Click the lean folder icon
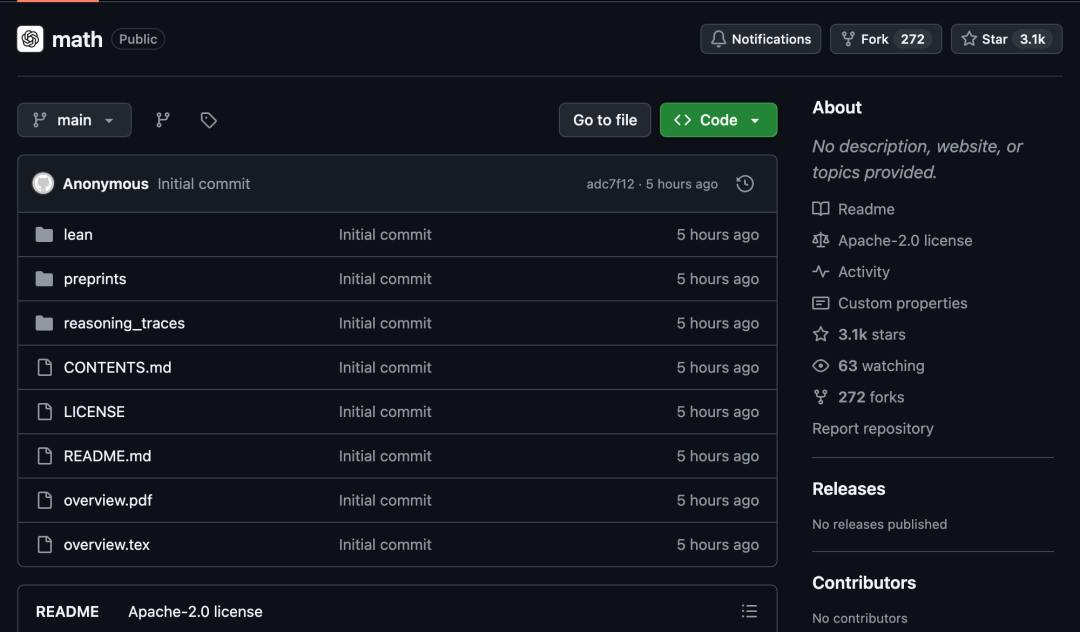This screenshot has height=632, width=1080. click(44, 235)
